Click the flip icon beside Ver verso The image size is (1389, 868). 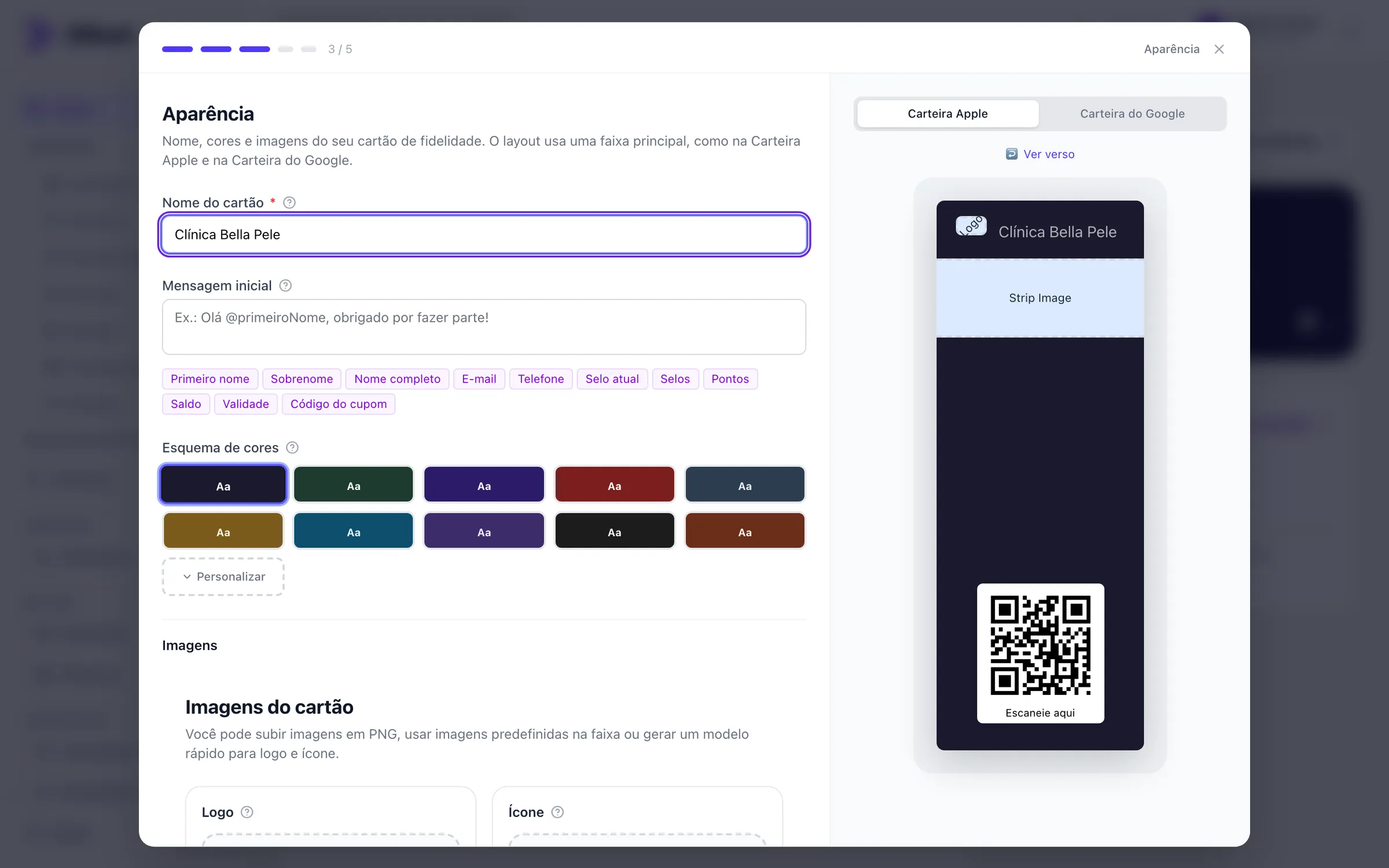(x=1012, y=154)
